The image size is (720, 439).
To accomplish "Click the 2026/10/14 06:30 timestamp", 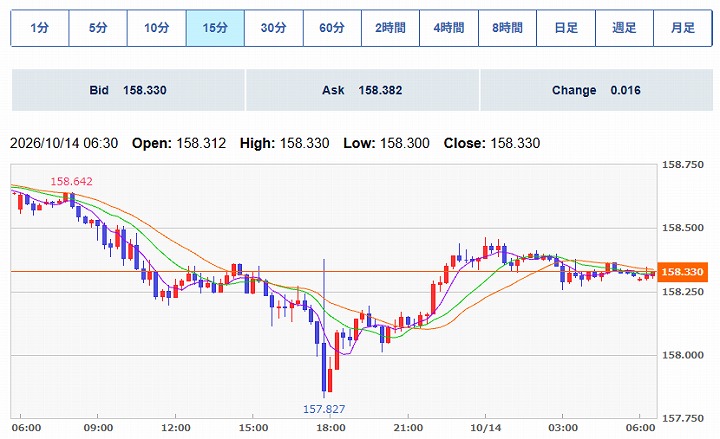I will click(64, 143).
